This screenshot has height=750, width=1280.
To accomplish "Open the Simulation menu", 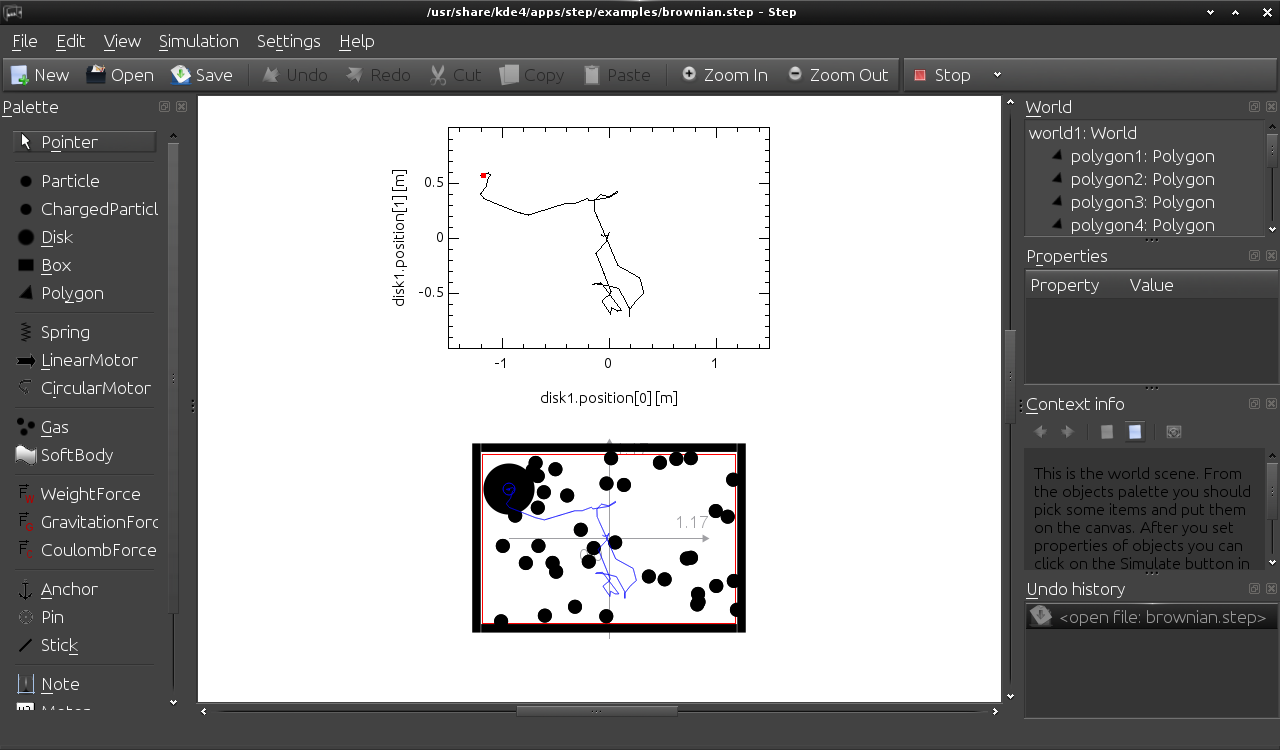I will pos(199,41).
